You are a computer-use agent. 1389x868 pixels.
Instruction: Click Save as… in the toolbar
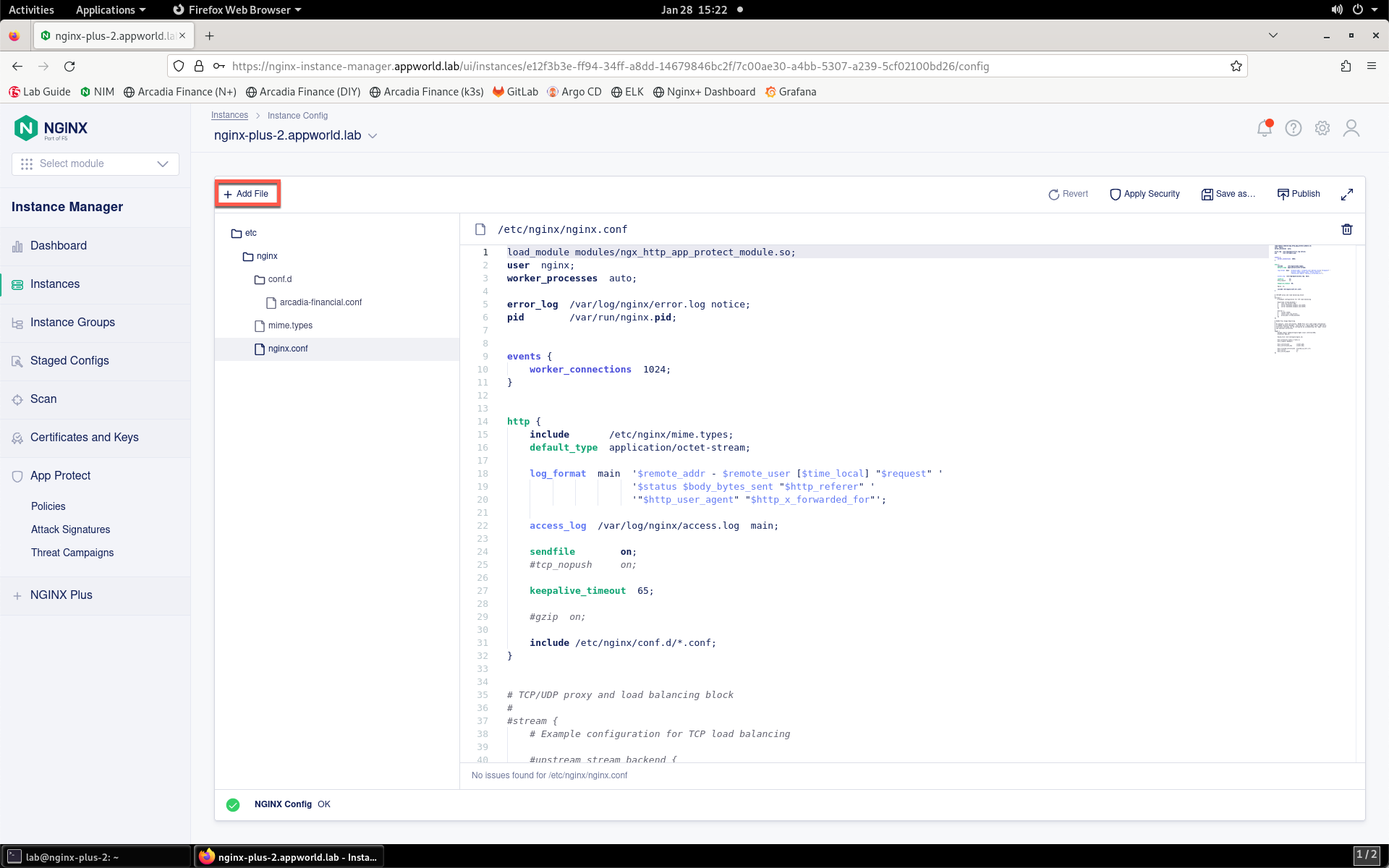pyautogui.click(x=1228, y=194)
